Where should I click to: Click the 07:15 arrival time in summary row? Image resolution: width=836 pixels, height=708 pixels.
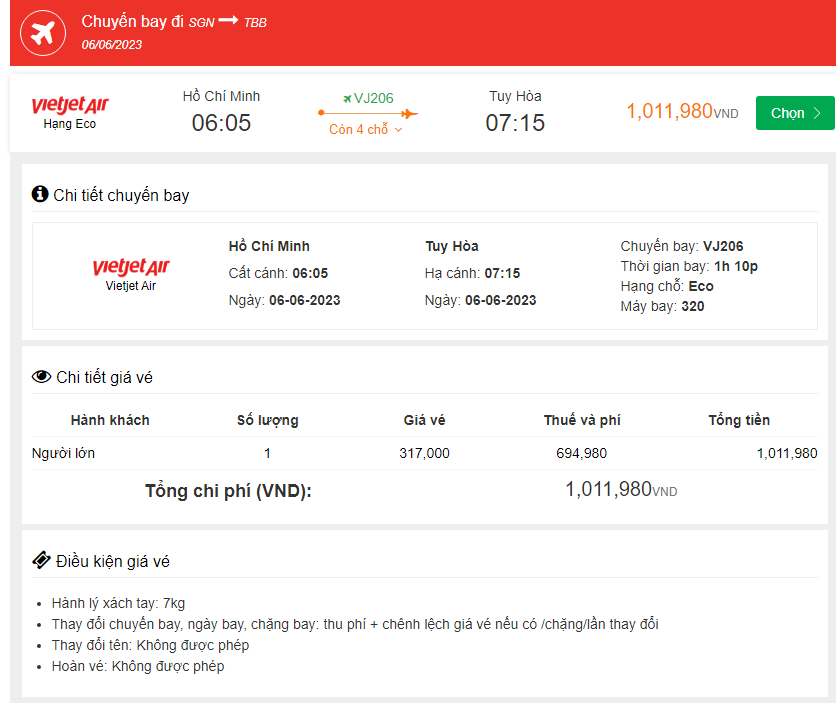[x=515, y=123]
